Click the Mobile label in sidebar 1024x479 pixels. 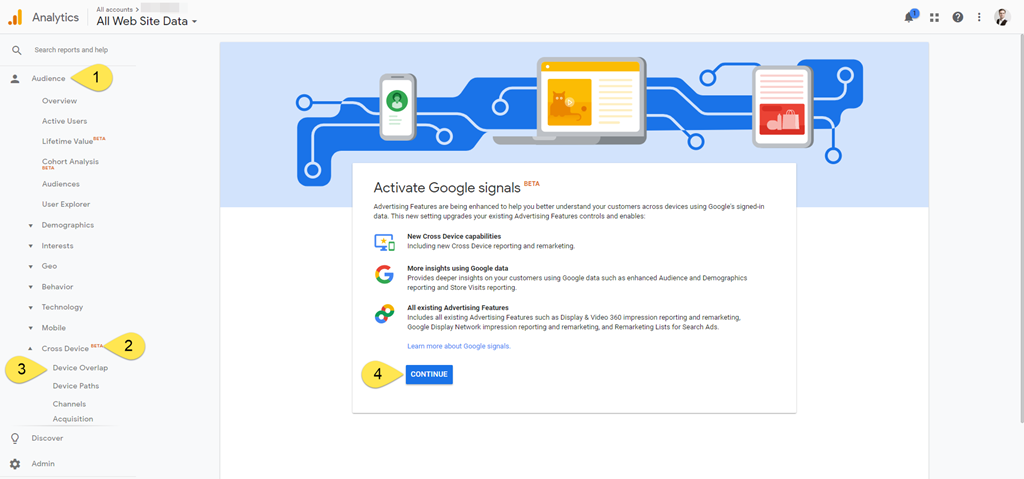coord(54,328)
